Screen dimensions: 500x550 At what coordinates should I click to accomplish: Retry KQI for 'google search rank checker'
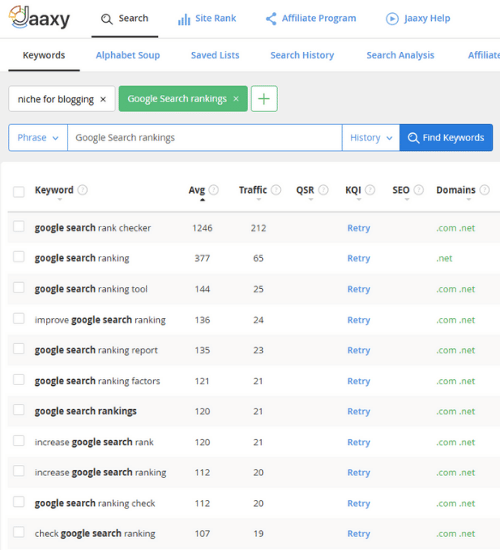[x=359, y=228]
